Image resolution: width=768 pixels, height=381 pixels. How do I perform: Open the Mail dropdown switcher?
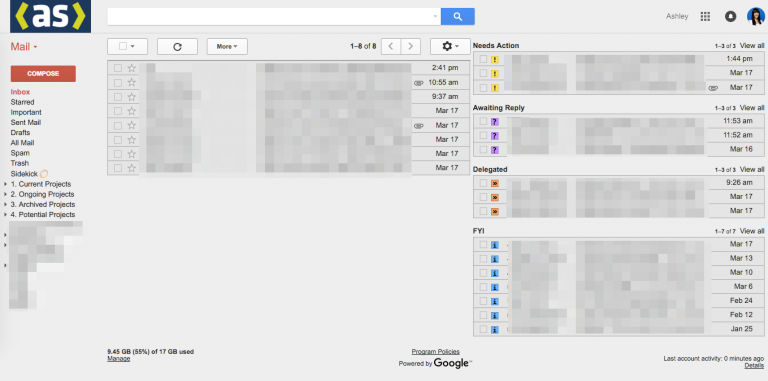pos(24,47)
